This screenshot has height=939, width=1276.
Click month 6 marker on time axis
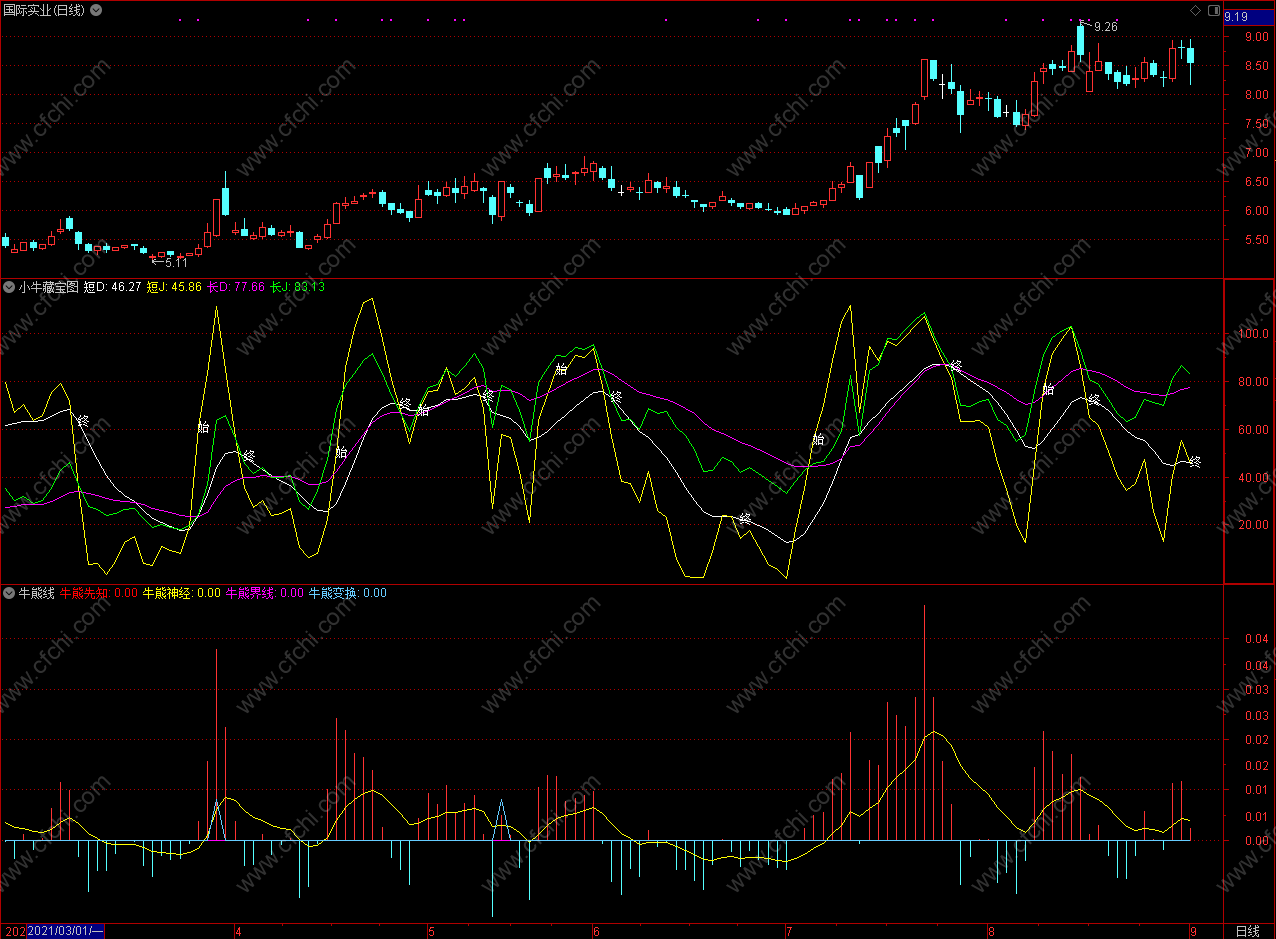coord(597,931)
